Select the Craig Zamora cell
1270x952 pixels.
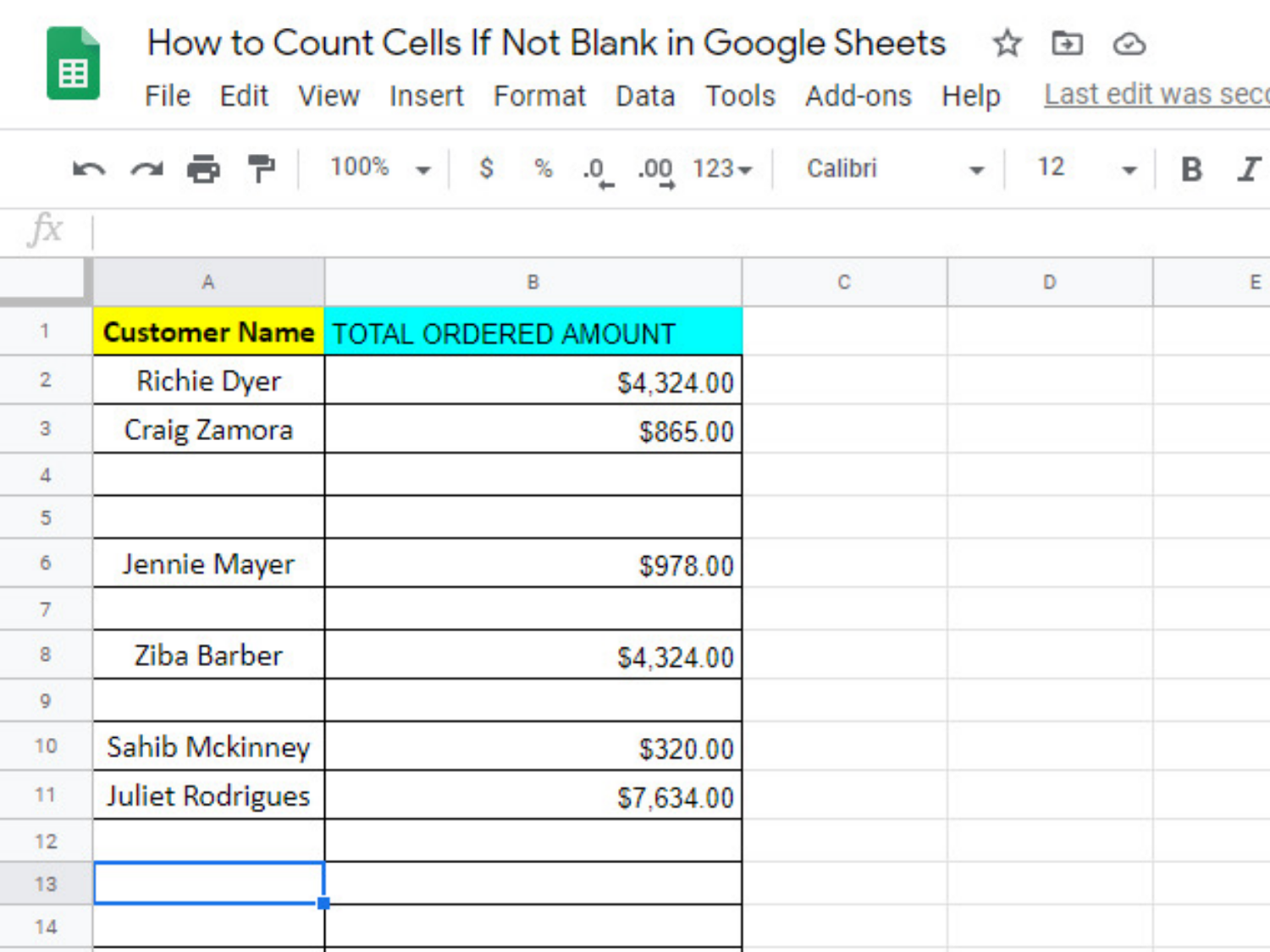(208, 429)
